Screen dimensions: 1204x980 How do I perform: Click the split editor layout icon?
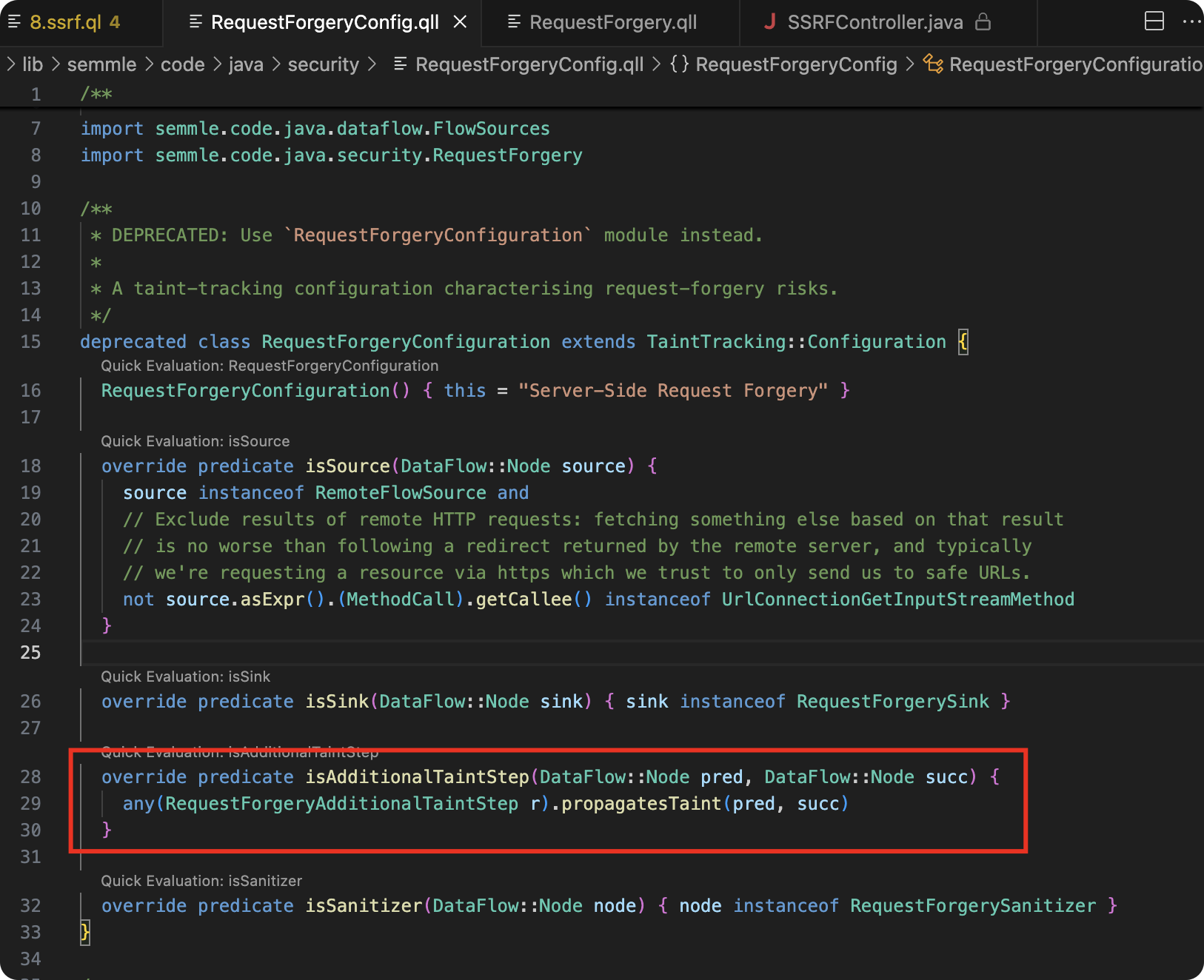[1154, 21]
